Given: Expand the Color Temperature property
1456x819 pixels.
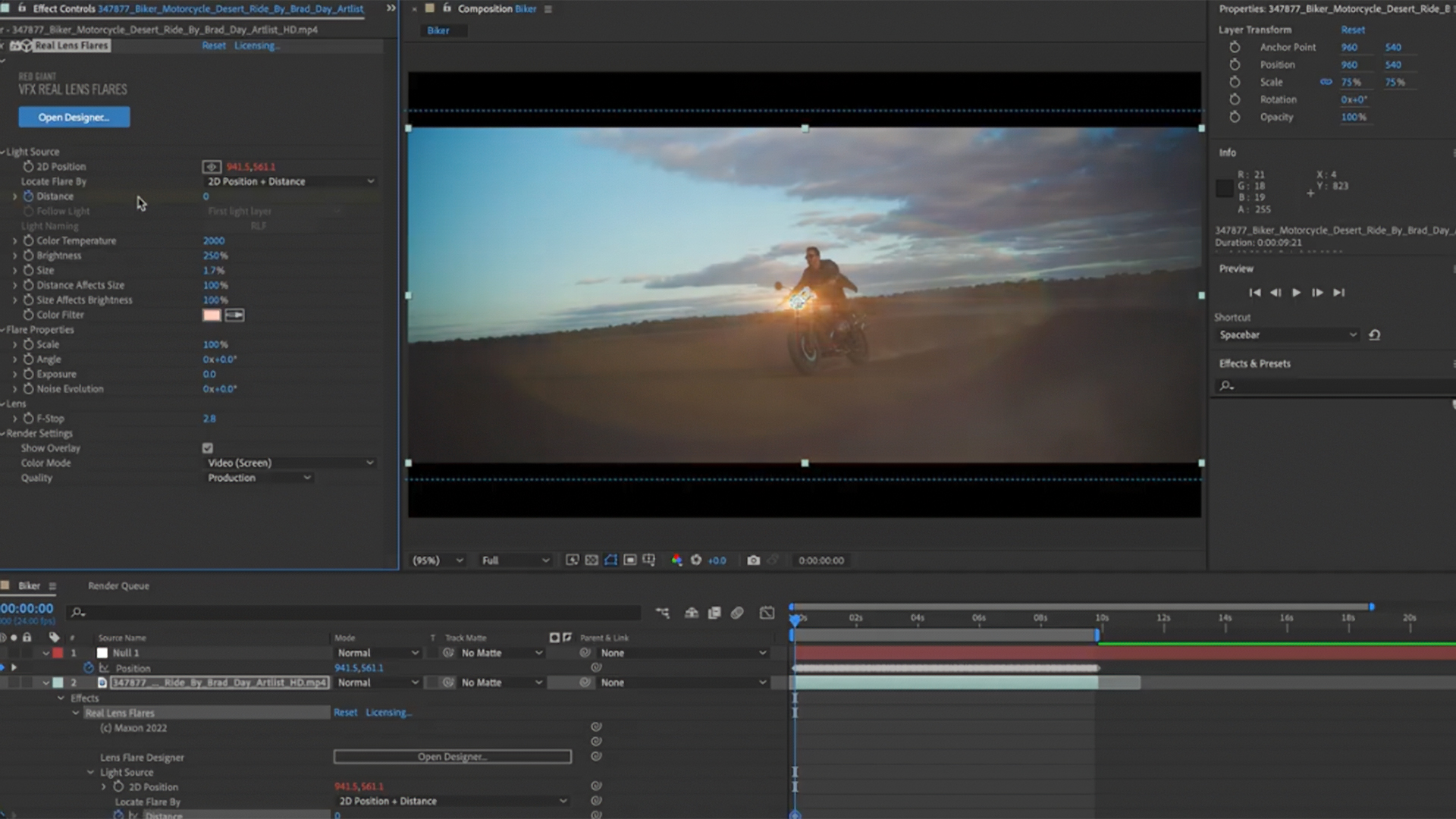Looking at the screenshot, I should tap(14, 241).
